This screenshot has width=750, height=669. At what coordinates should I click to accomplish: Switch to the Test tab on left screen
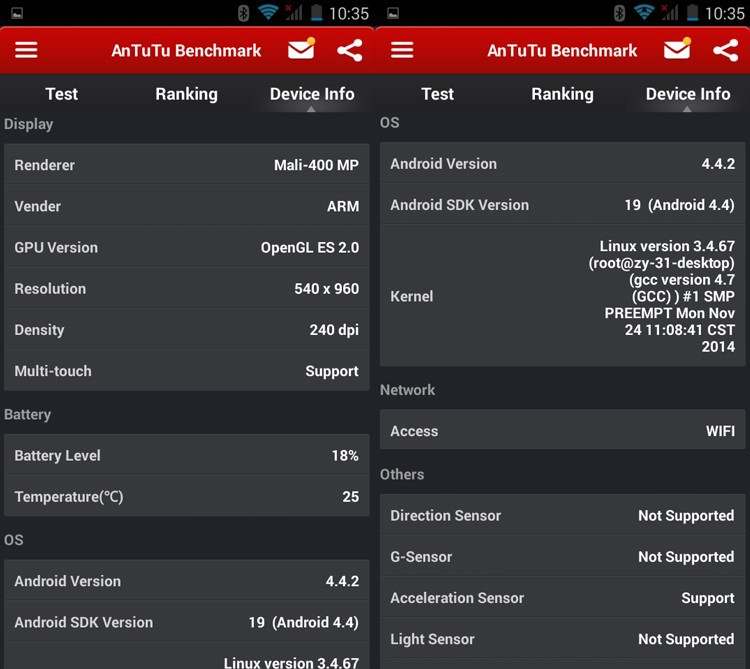coord(61,94)
